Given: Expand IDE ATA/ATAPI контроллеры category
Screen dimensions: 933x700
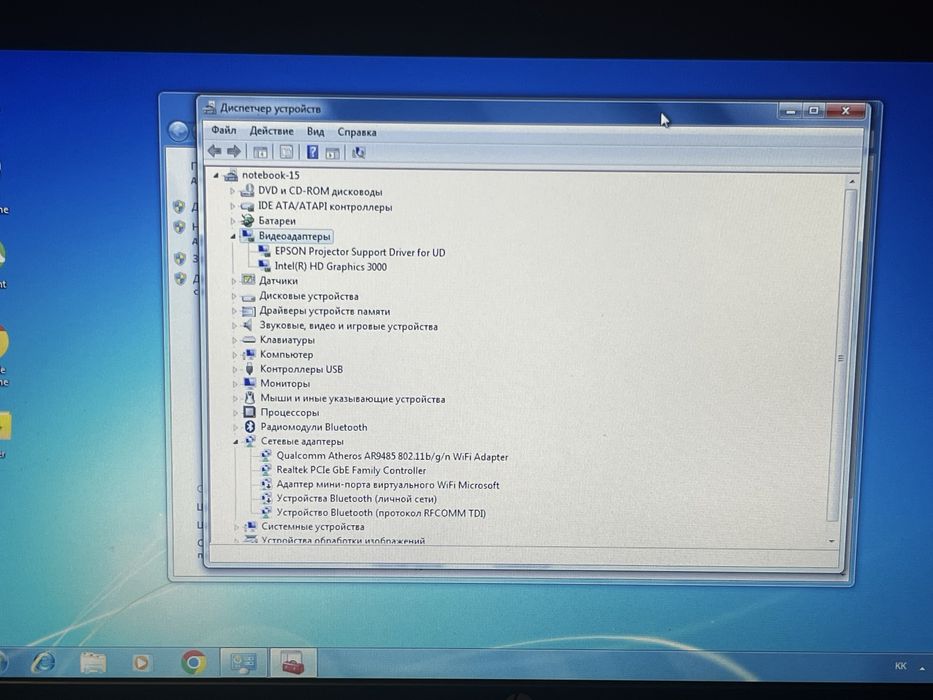Looking at the screenshot, I should click(x=233, y=206).
